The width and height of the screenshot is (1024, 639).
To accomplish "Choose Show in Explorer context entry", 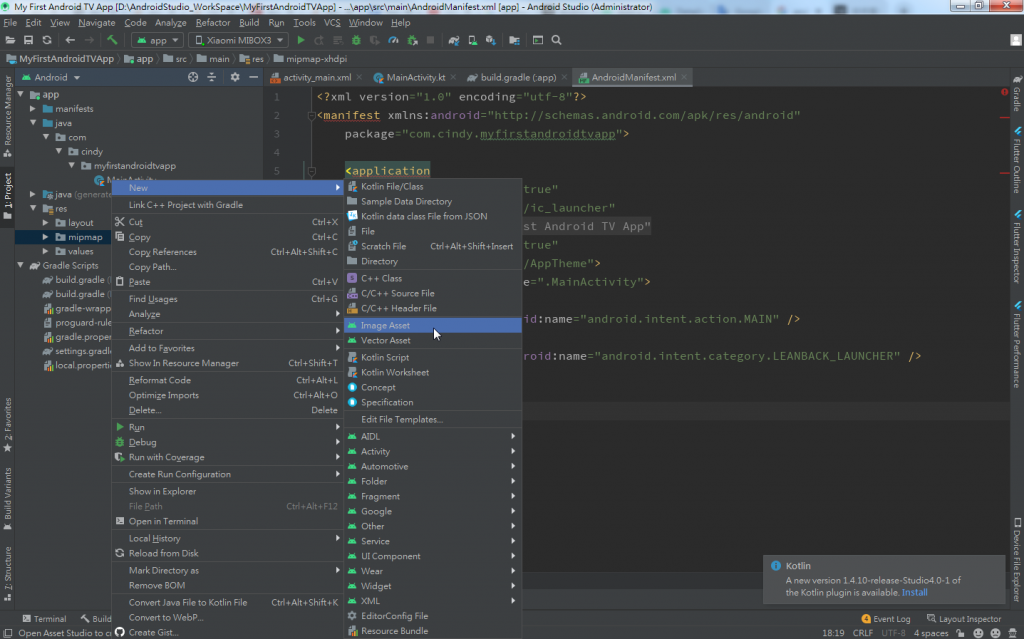I will coord(228,491).
